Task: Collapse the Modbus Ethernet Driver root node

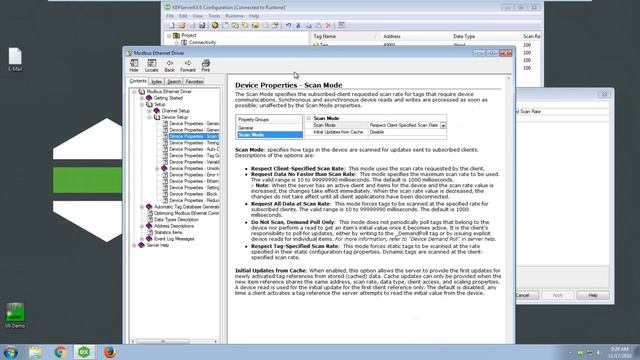Action: 134,92
